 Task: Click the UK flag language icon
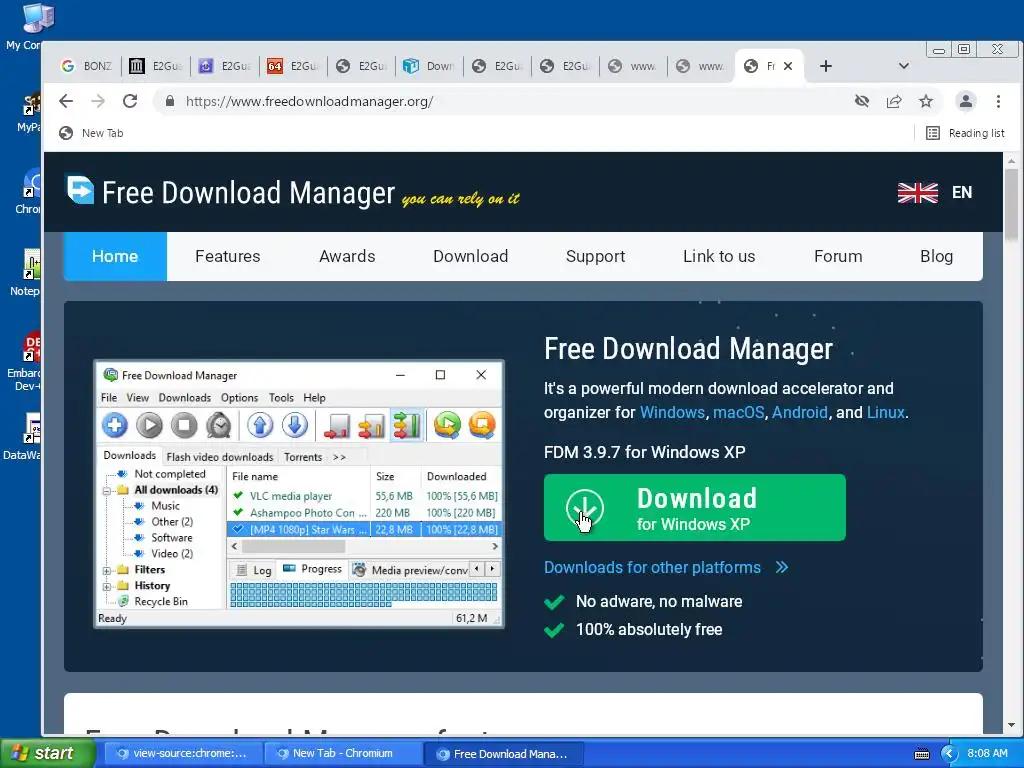(x=918, y=193)
